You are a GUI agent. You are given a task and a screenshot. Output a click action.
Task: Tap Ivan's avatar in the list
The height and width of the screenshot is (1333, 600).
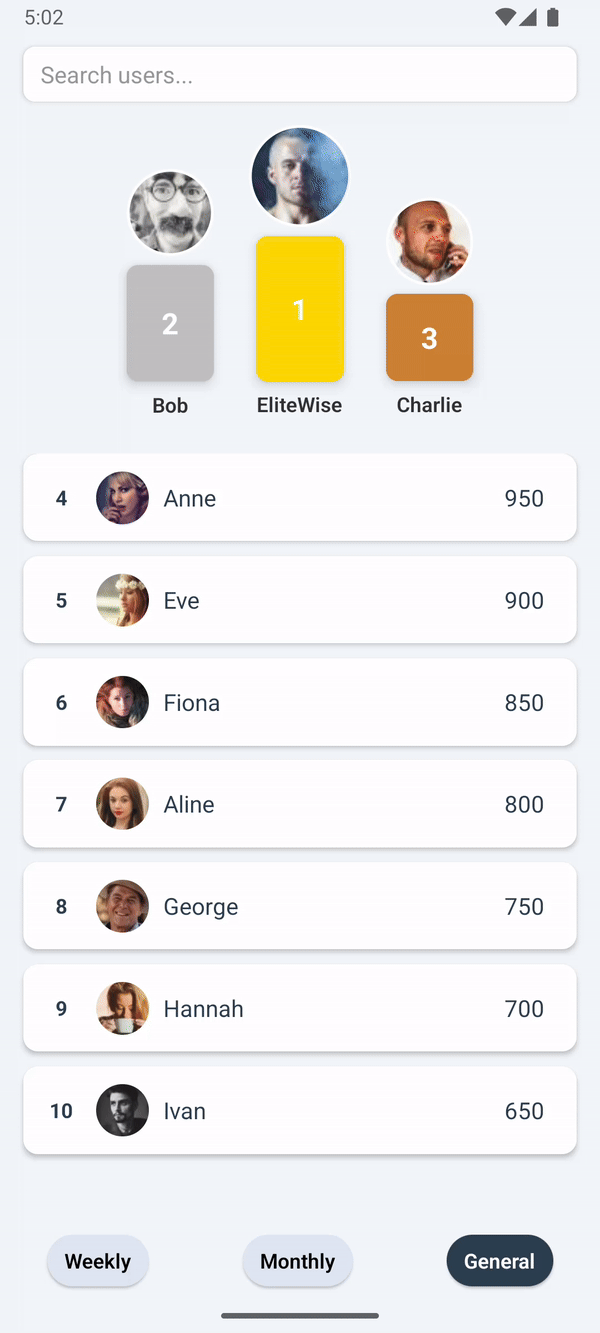coord(122,1110)
